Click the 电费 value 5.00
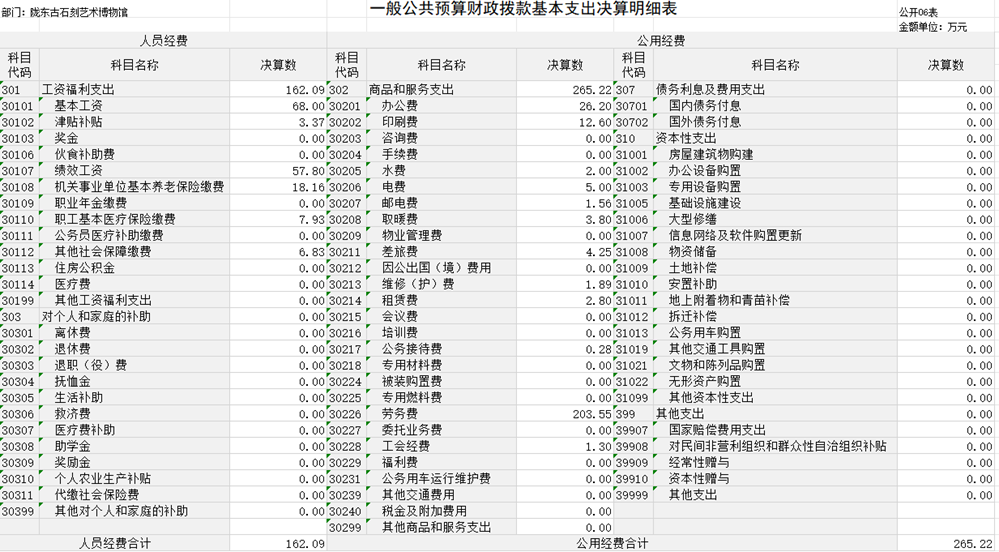 (x=564, y=187)
